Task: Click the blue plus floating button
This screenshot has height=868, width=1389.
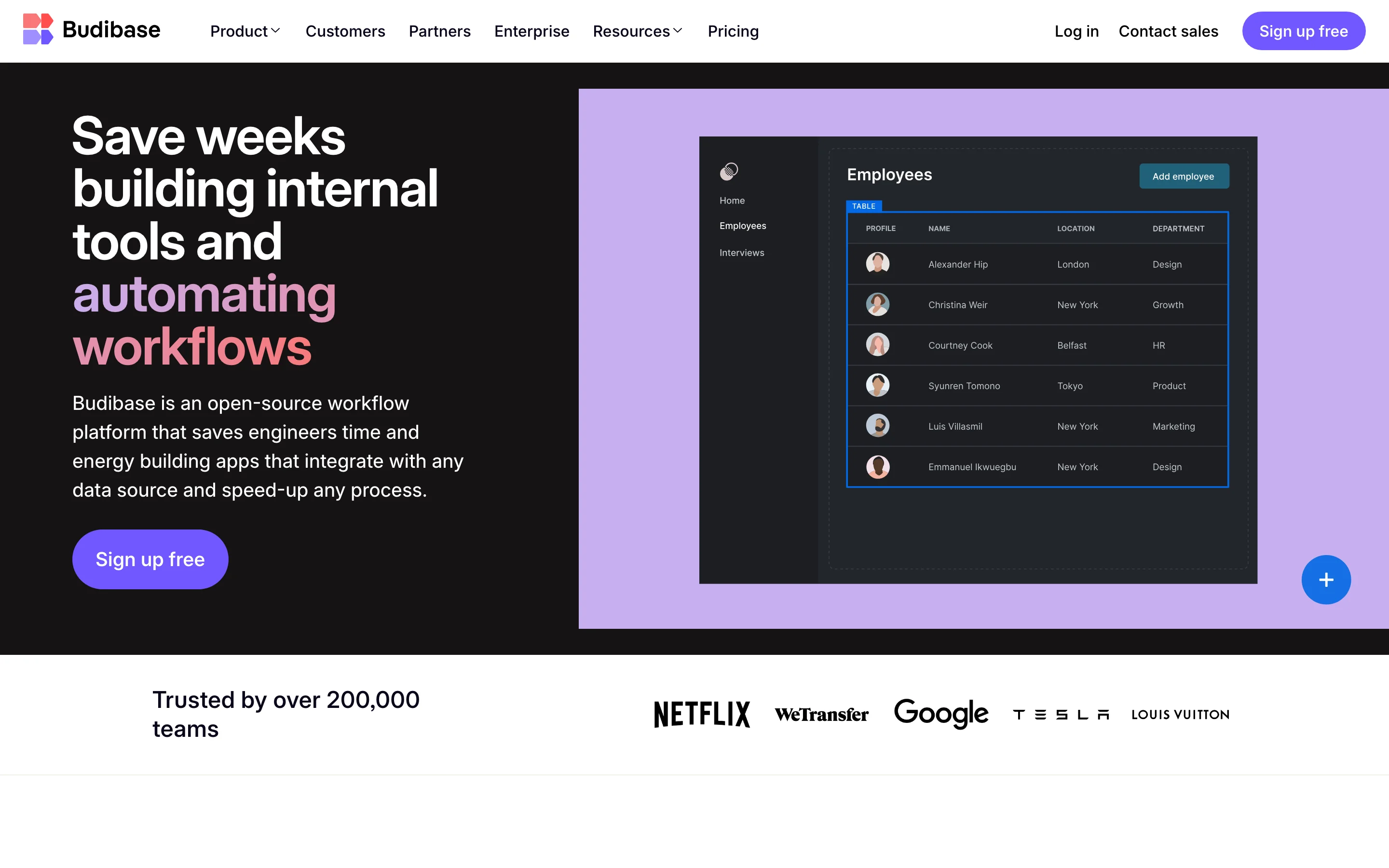Action: point(1325,579)
